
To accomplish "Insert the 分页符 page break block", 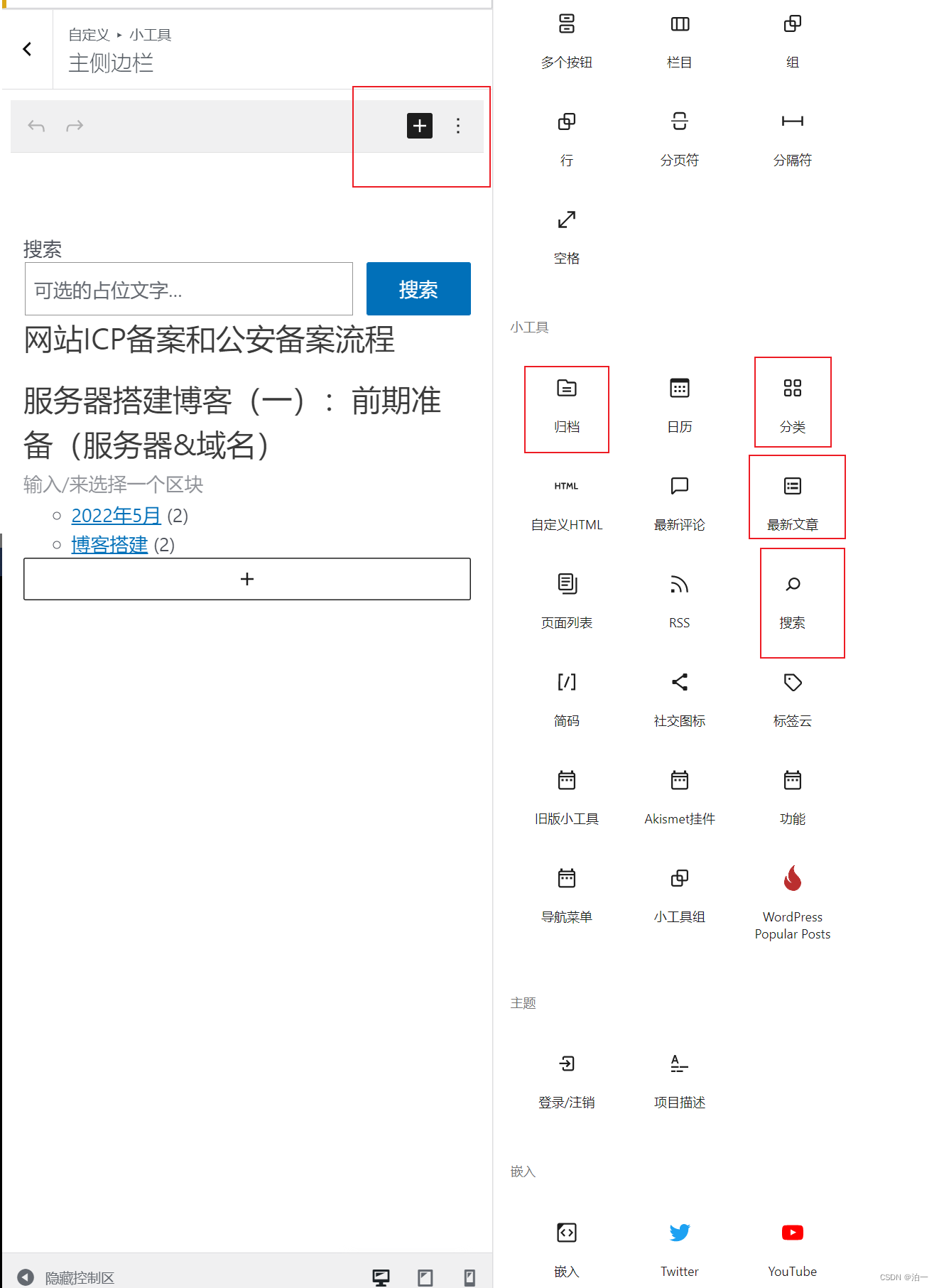I will click(x=679, y=139).
